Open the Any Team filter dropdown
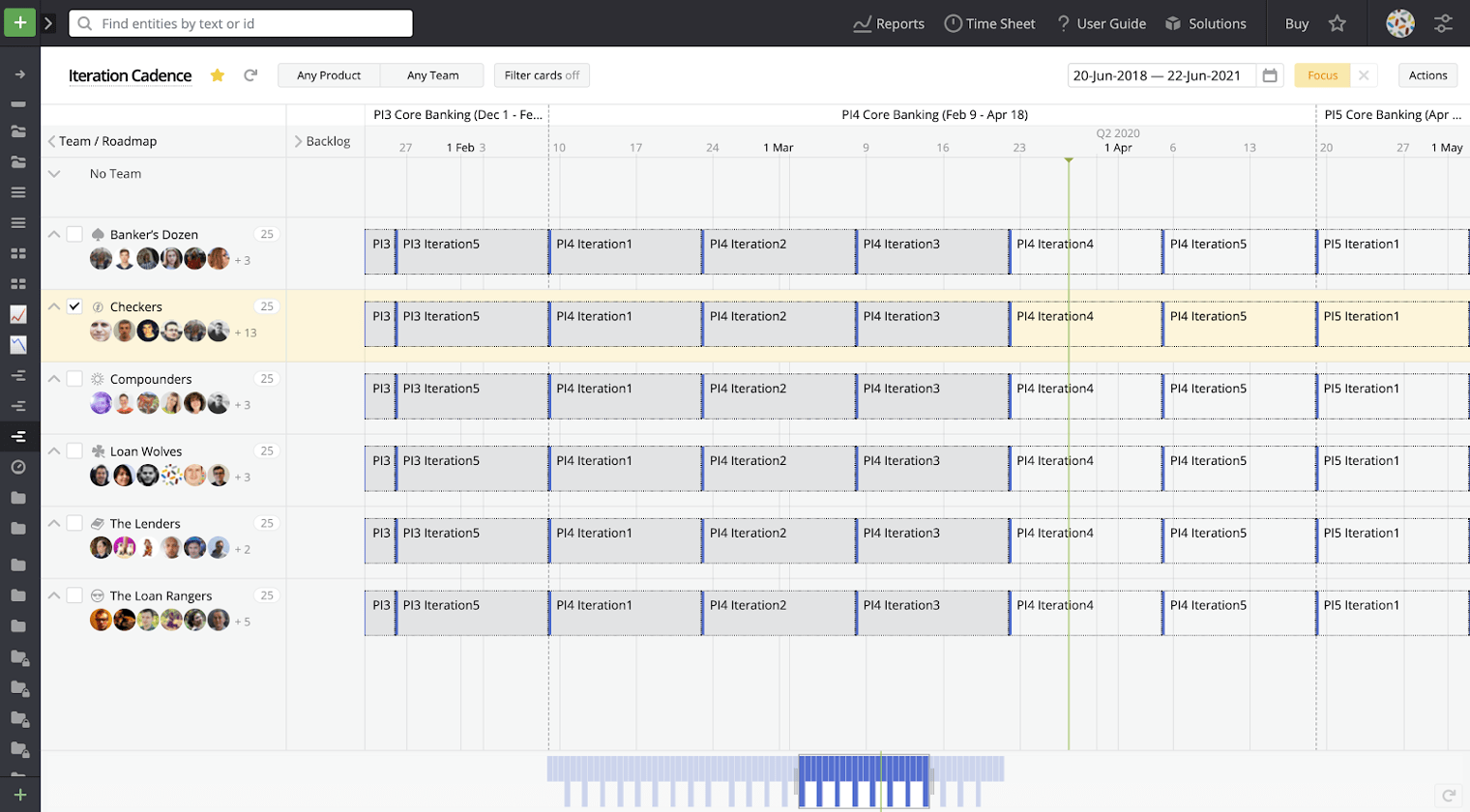 (432, 75)
